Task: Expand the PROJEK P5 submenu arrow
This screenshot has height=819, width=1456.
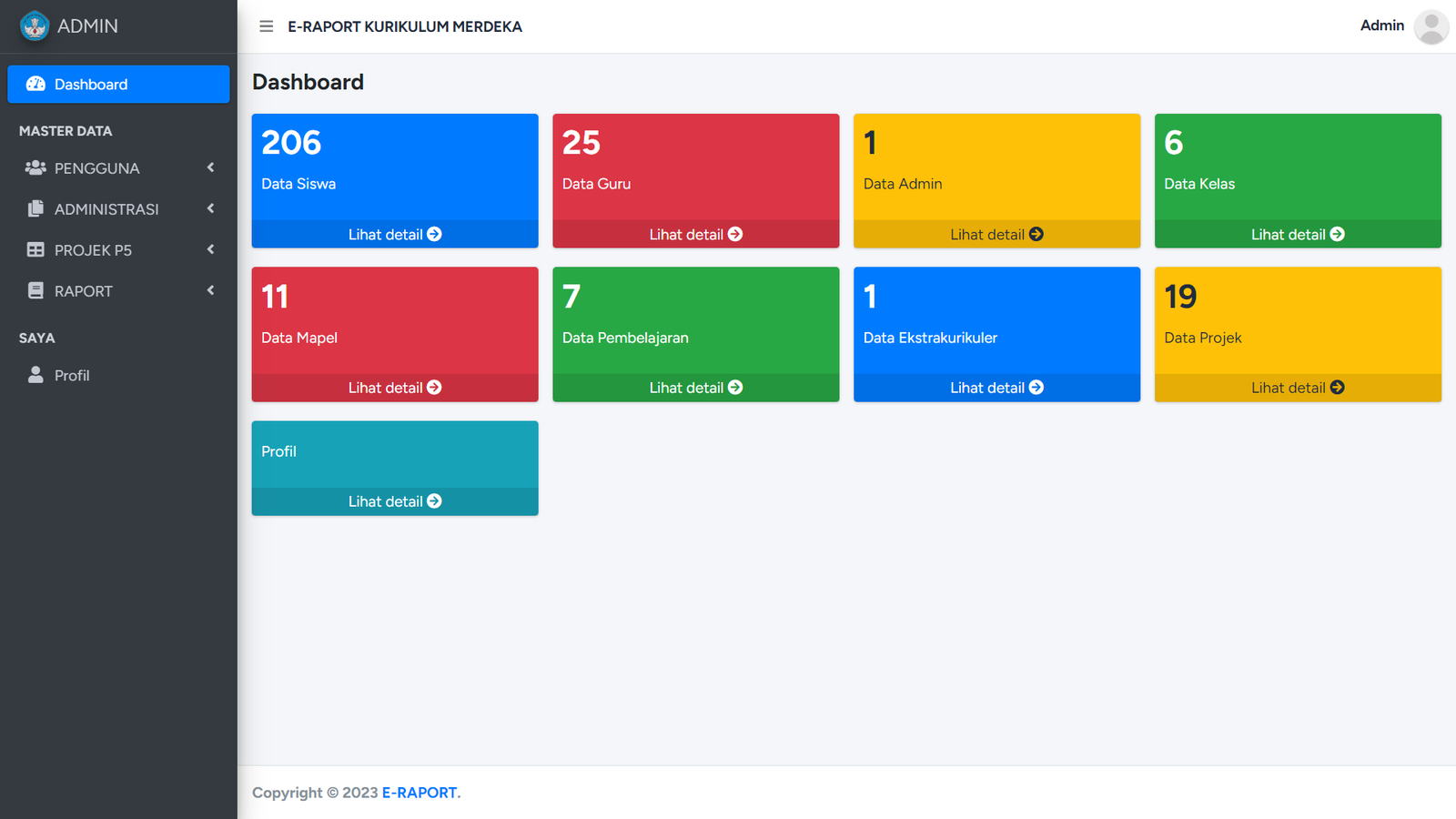Action: [210, 249]
